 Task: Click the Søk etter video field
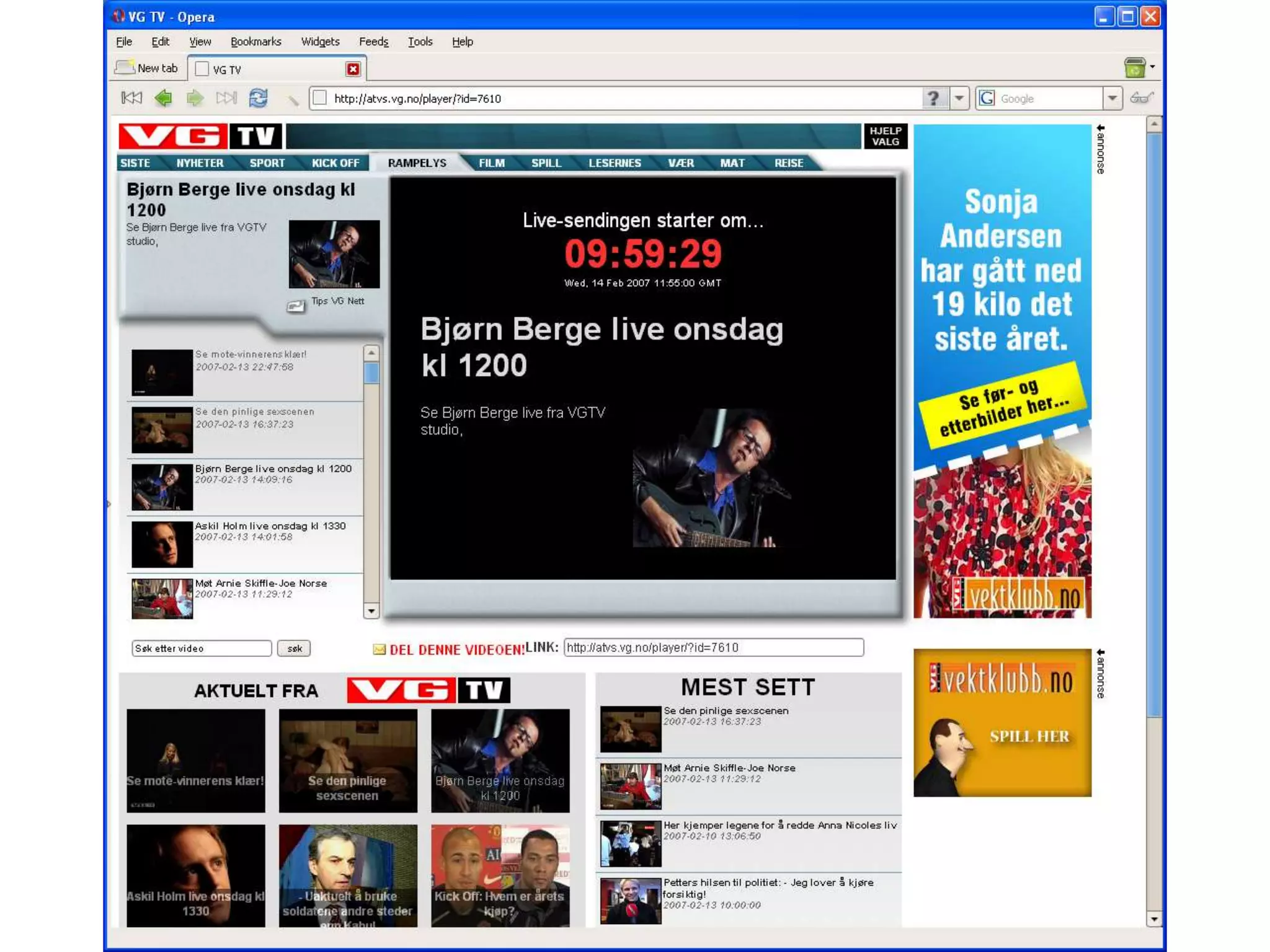click(201, 648)
